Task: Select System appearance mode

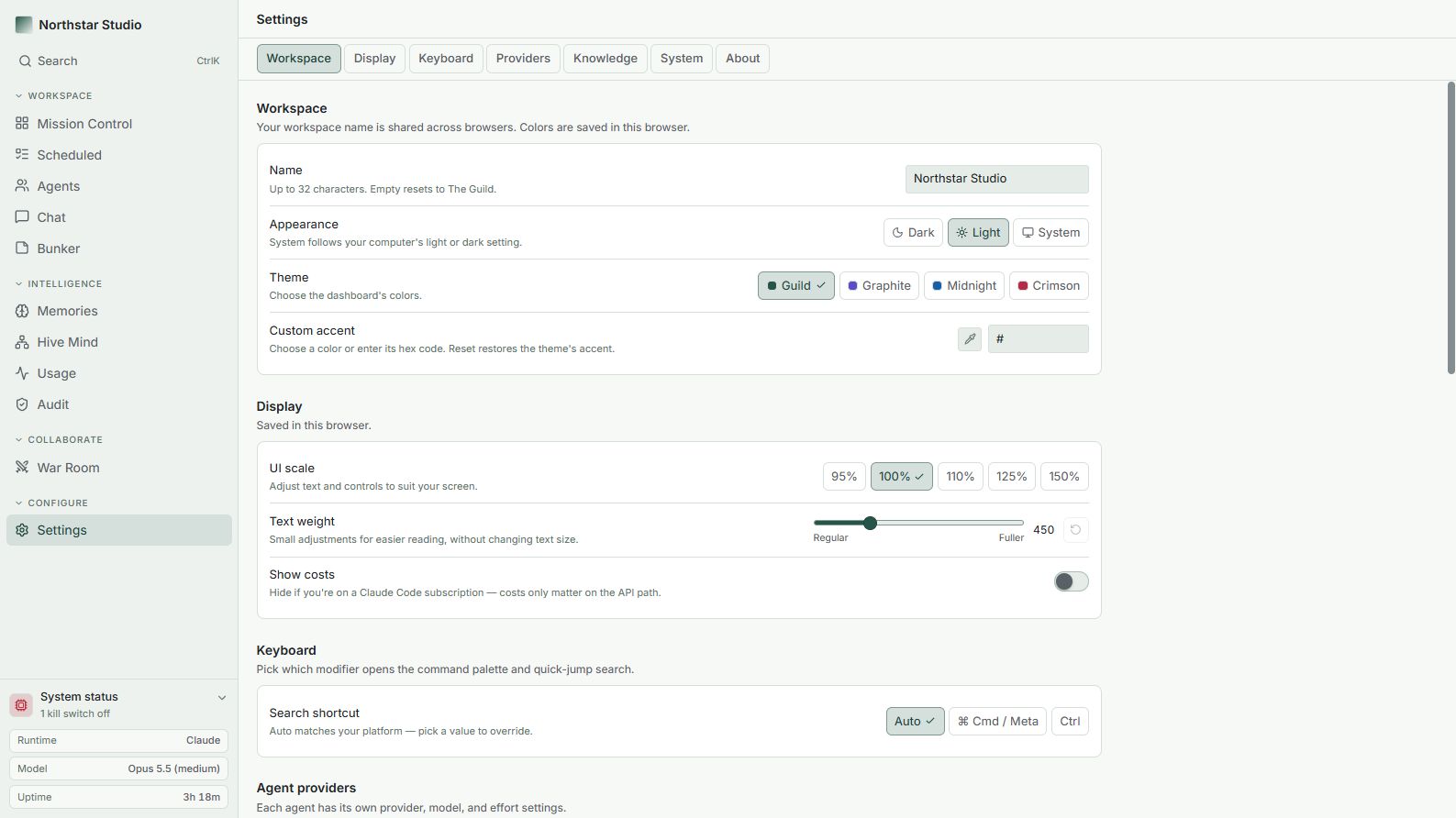Action: point(1051,233)
